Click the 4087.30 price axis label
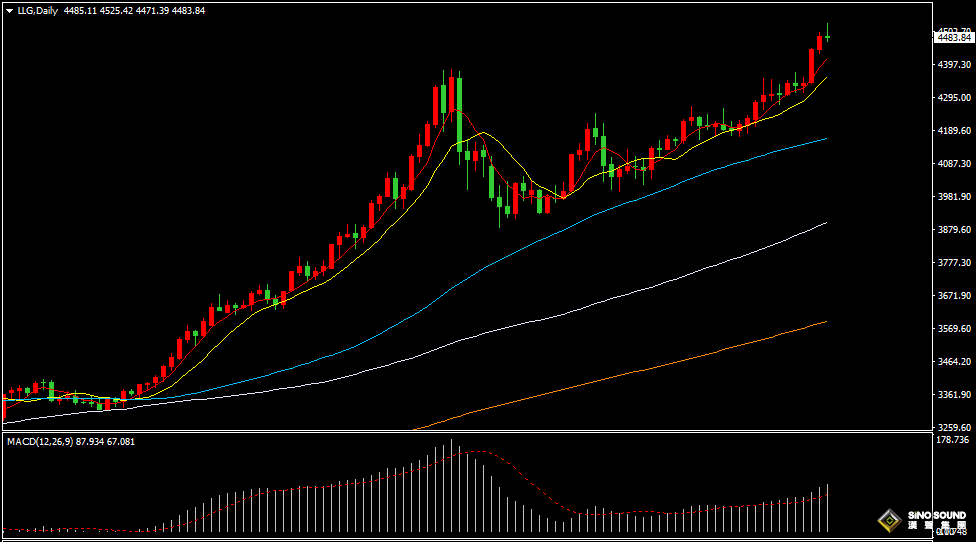This screenshot has height=542, width=976. [951, 164]
